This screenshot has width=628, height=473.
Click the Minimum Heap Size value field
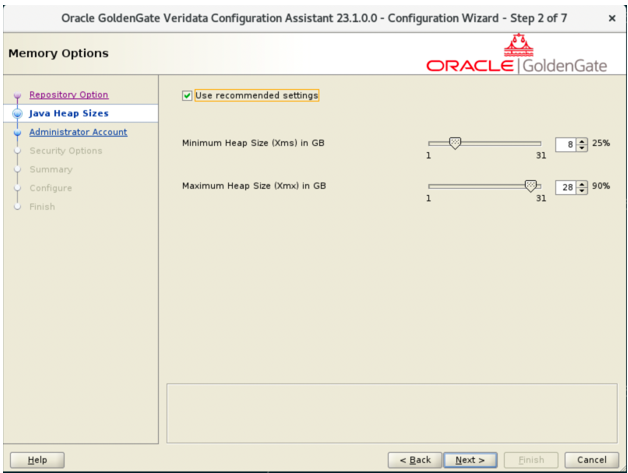pos(566,144)
